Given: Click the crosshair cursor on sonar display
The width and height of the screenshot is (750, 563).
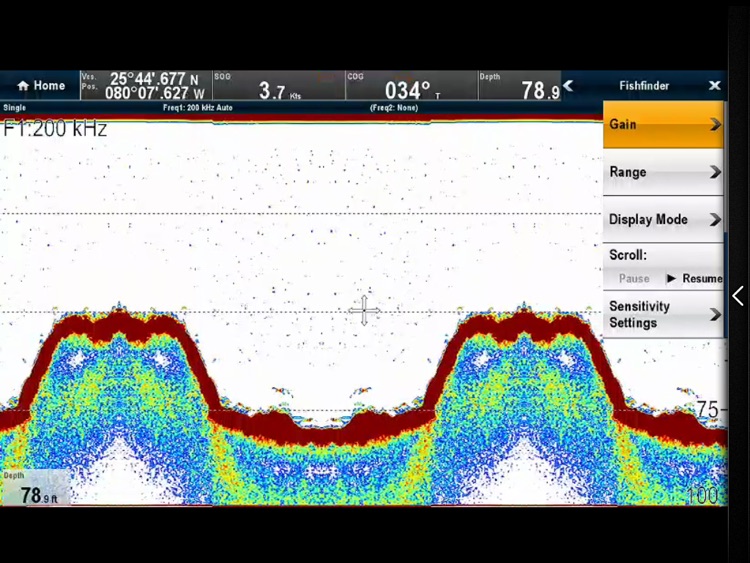Looking at the screenshot, I should pyautogui.click(x=364, y=310).
